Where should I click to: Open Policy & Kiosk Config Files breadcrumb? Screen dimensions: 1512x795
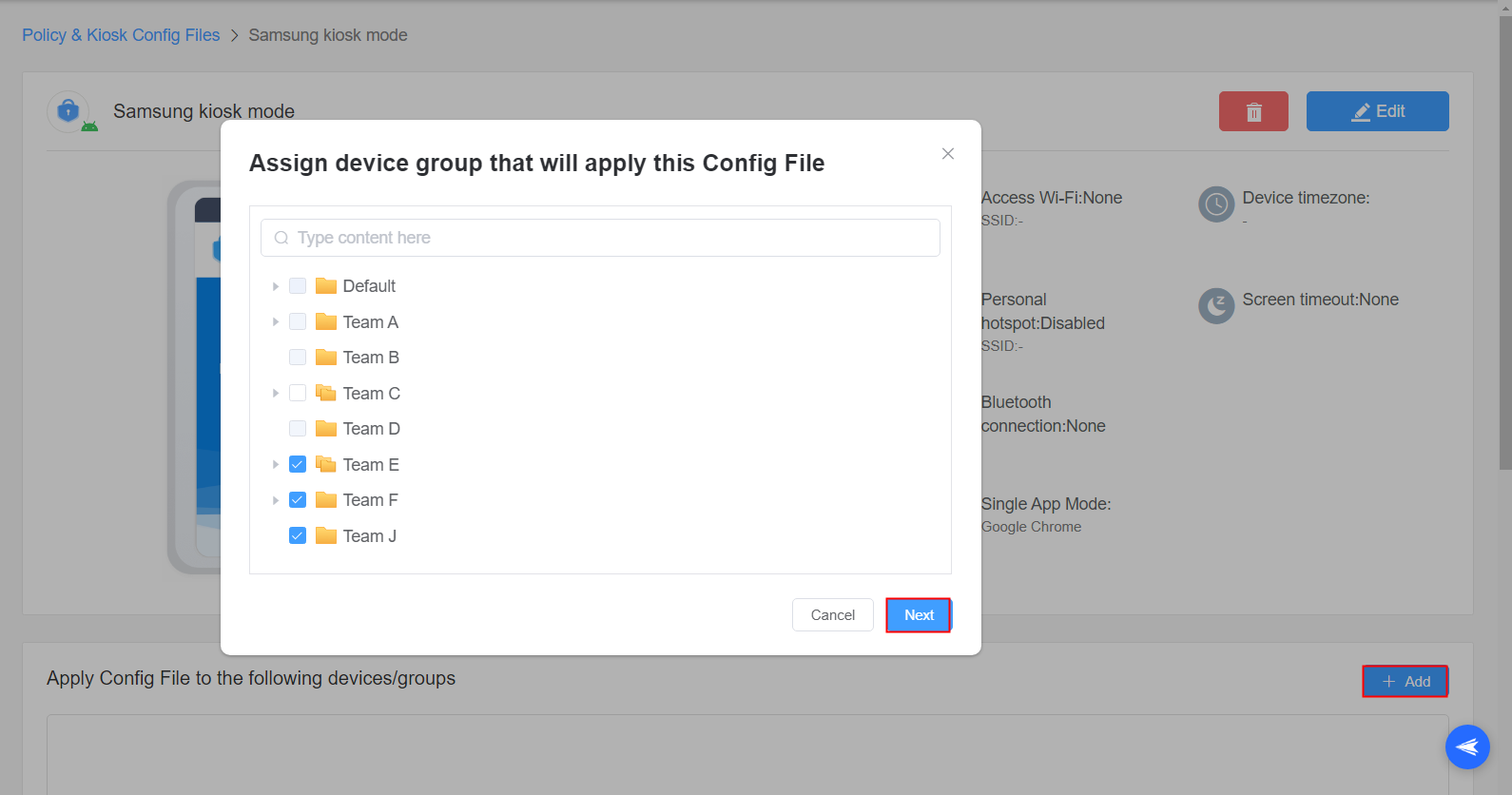[x=120, y=34]
